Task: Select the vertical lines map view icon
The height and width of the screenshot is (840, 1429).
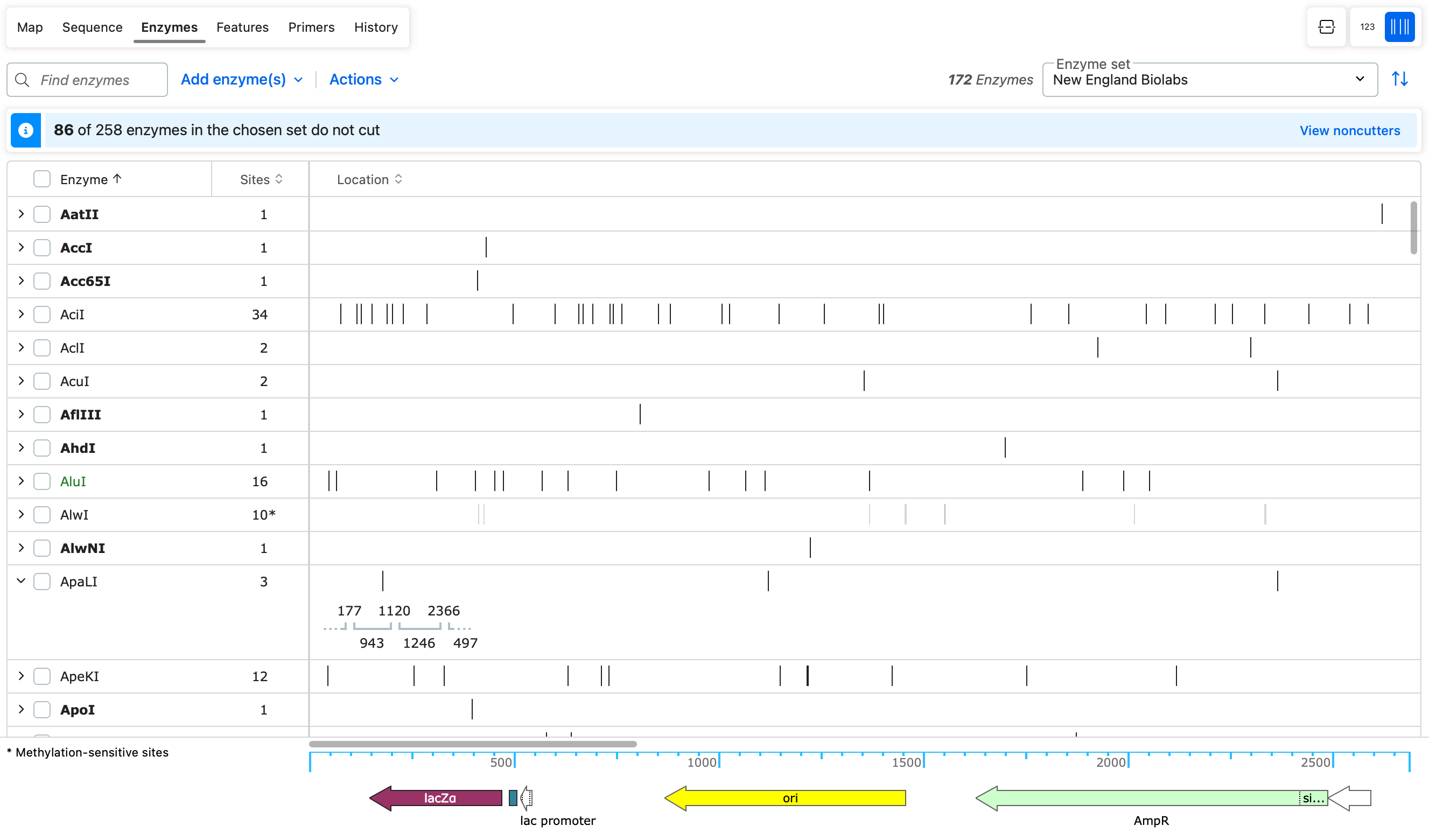Action: (x=1399, y=27)
